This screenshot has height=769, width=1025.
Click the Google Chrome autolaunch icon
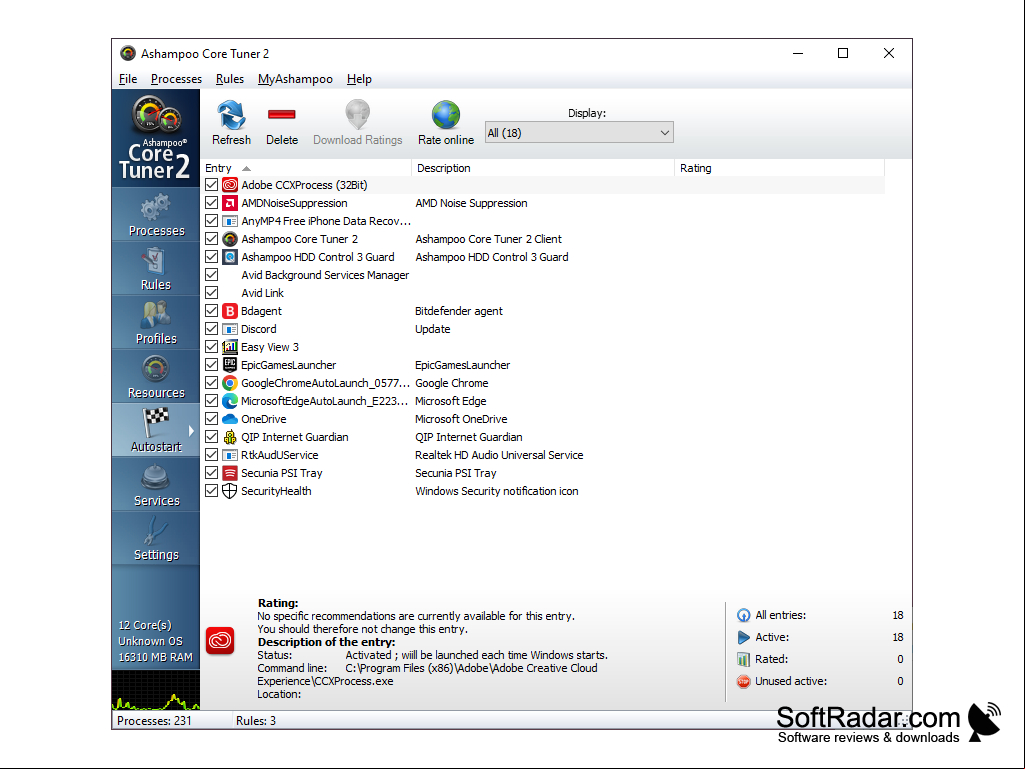(x=229, y=383)
